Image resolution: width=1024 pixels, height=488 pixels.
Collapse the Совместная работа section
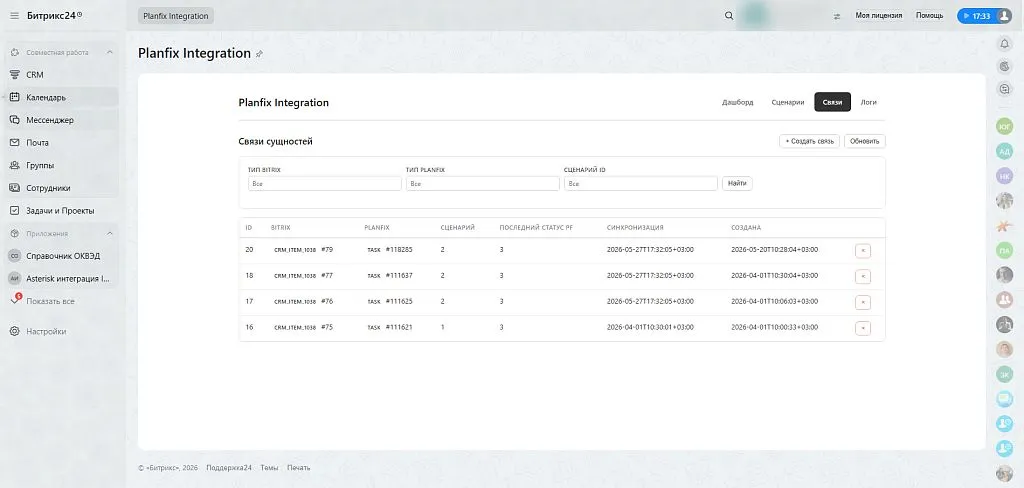coord(110,52)
